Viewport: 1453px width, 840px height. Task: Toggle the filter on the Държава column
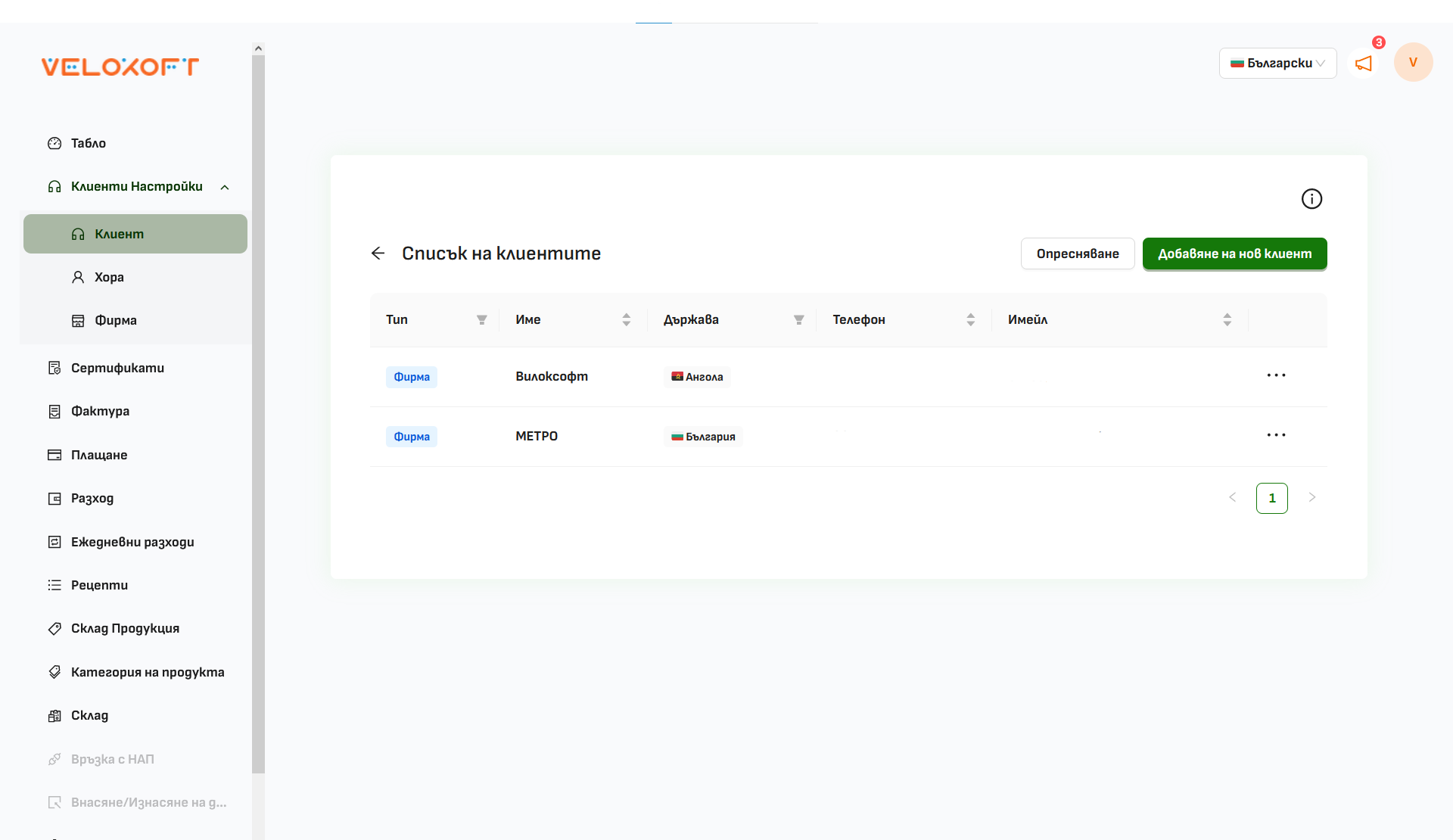click(799, 319)
